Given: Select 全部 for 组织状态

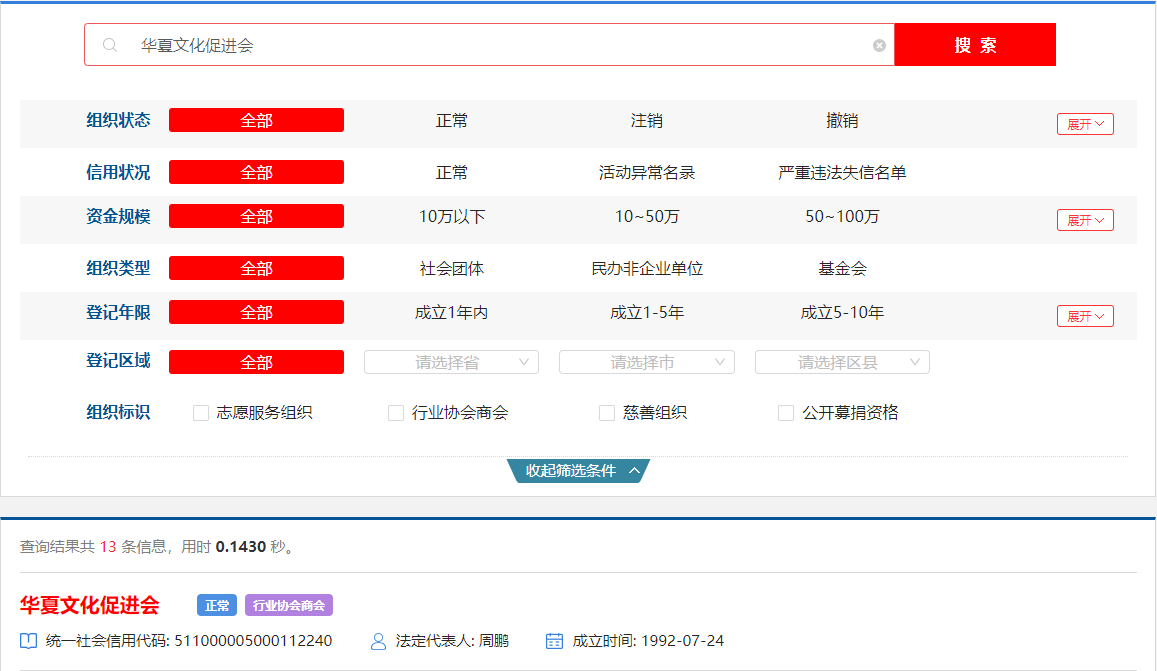Looking at the screenshot, I should [x=256, y=120].
